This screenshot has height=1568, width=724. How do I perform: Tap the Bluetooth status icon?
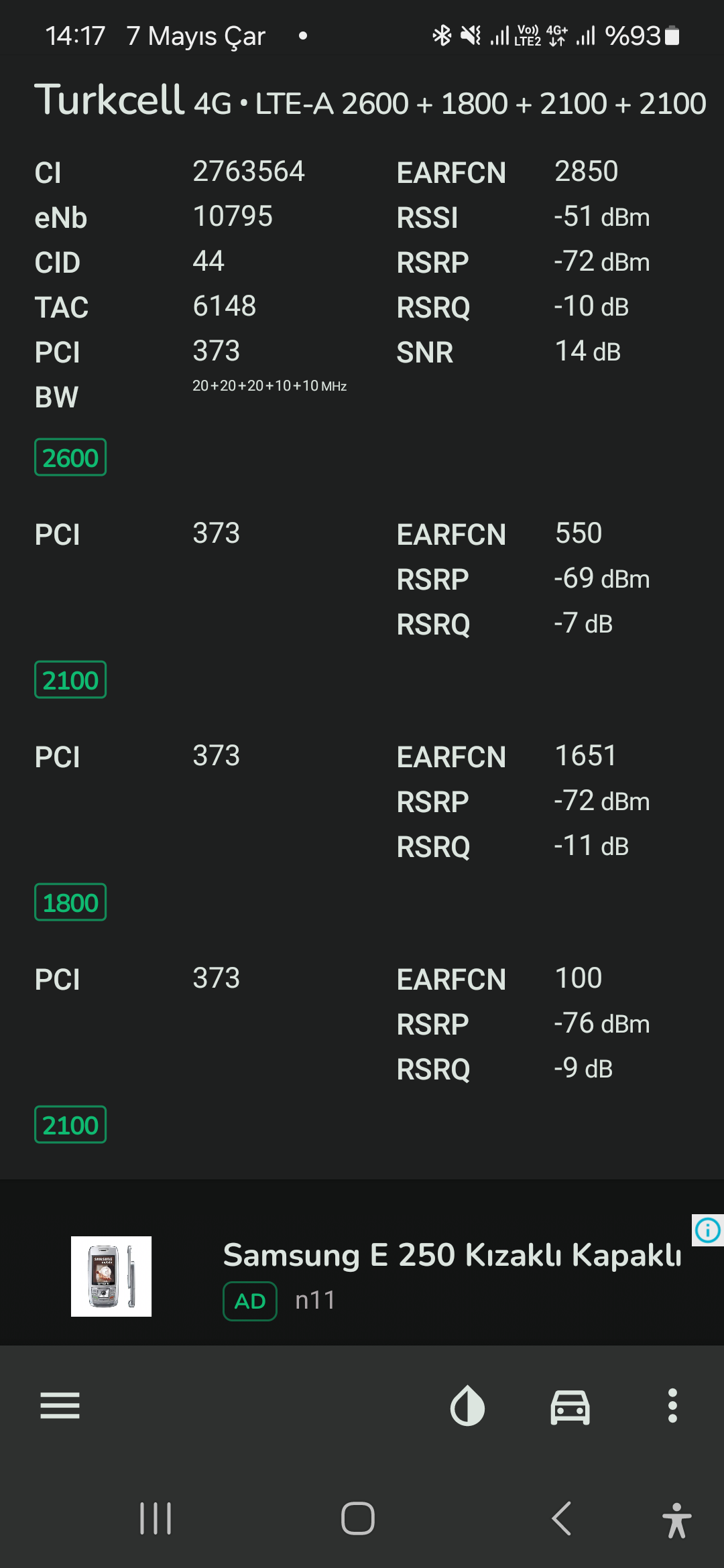pyautogui.click(x=442, y=35)
